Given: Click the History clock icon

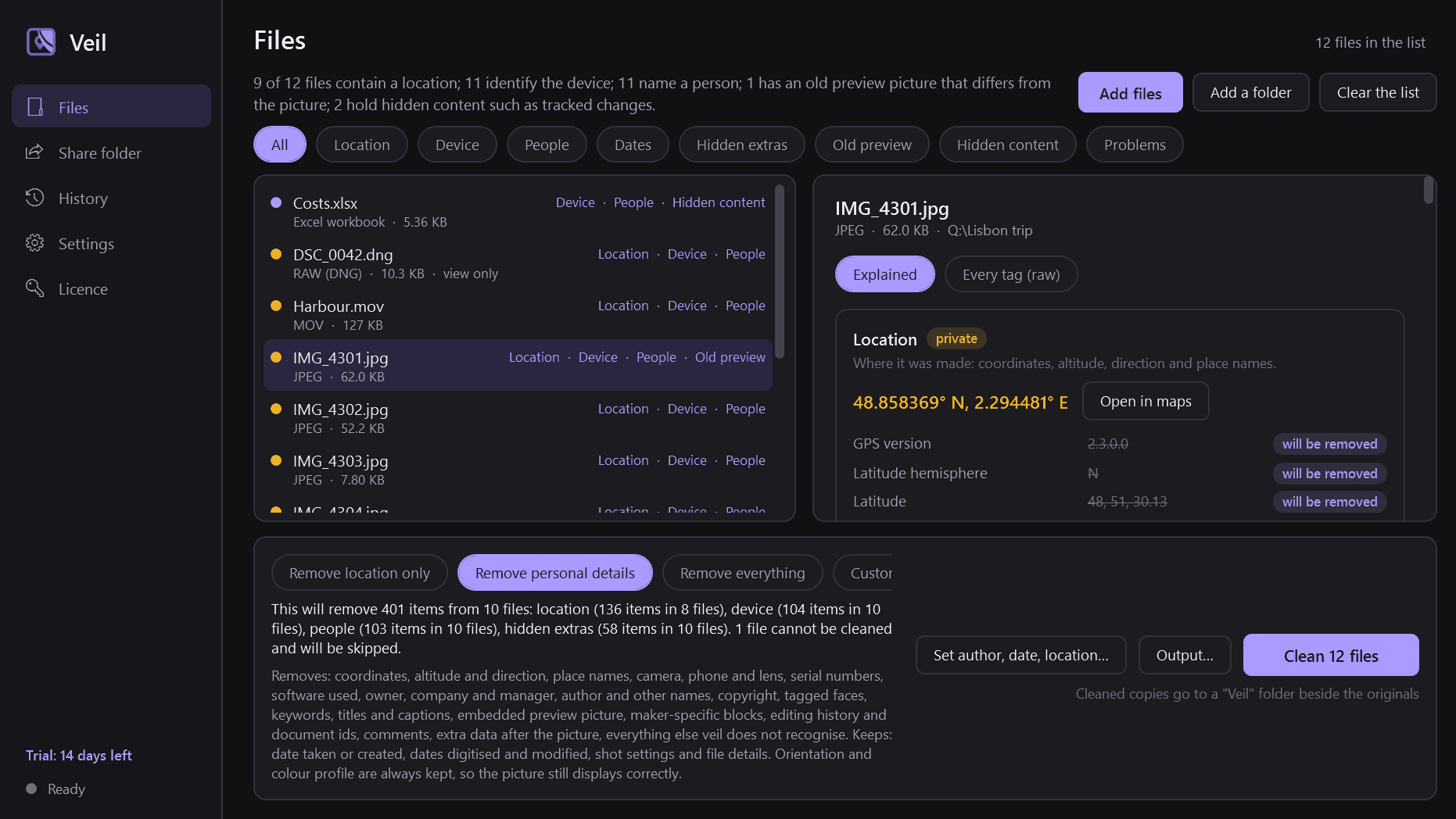Looking at the screenshot, I should [34, 198].
